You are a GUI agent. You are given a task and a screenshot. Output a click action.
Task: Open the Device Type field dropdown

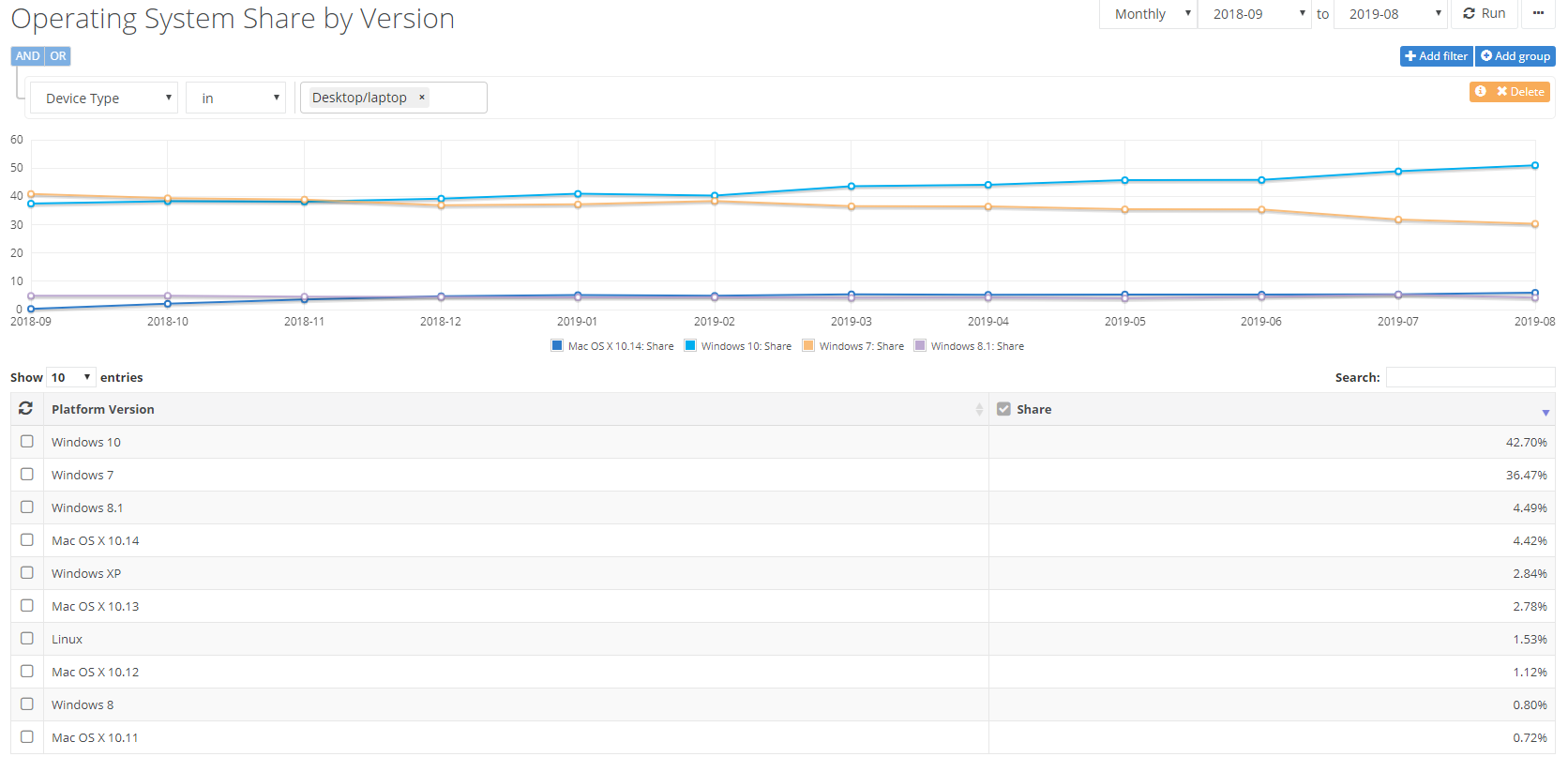104,98
